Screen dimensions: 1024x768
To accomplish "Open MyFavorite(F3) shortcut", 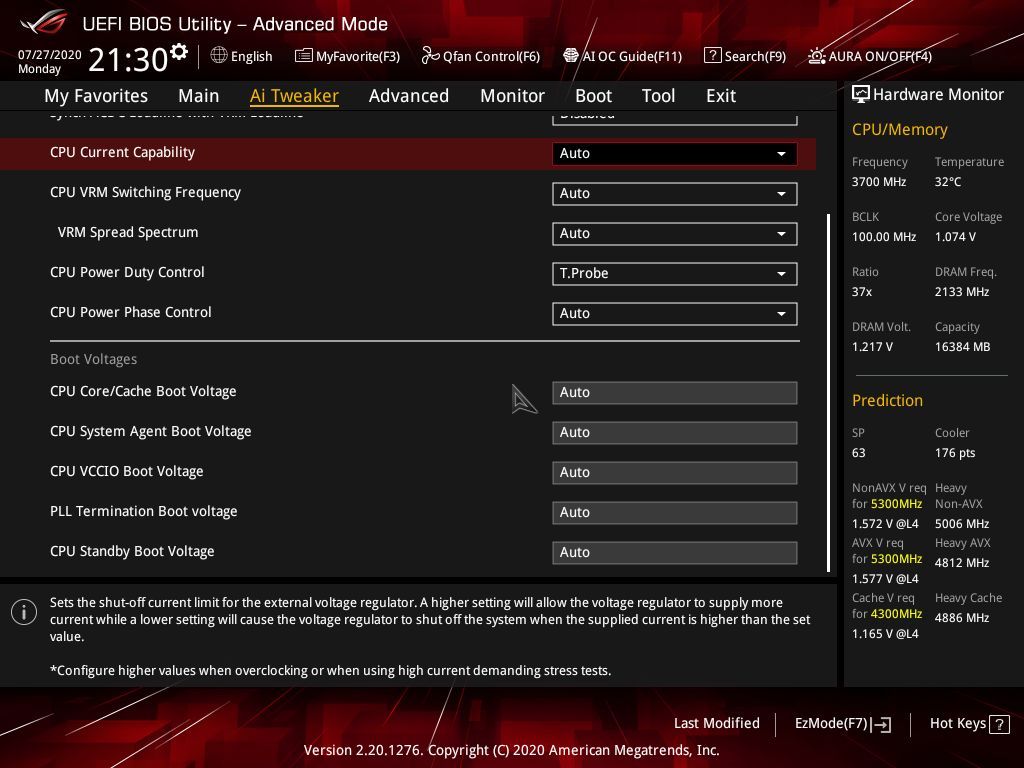I will (x=347, y=56).
